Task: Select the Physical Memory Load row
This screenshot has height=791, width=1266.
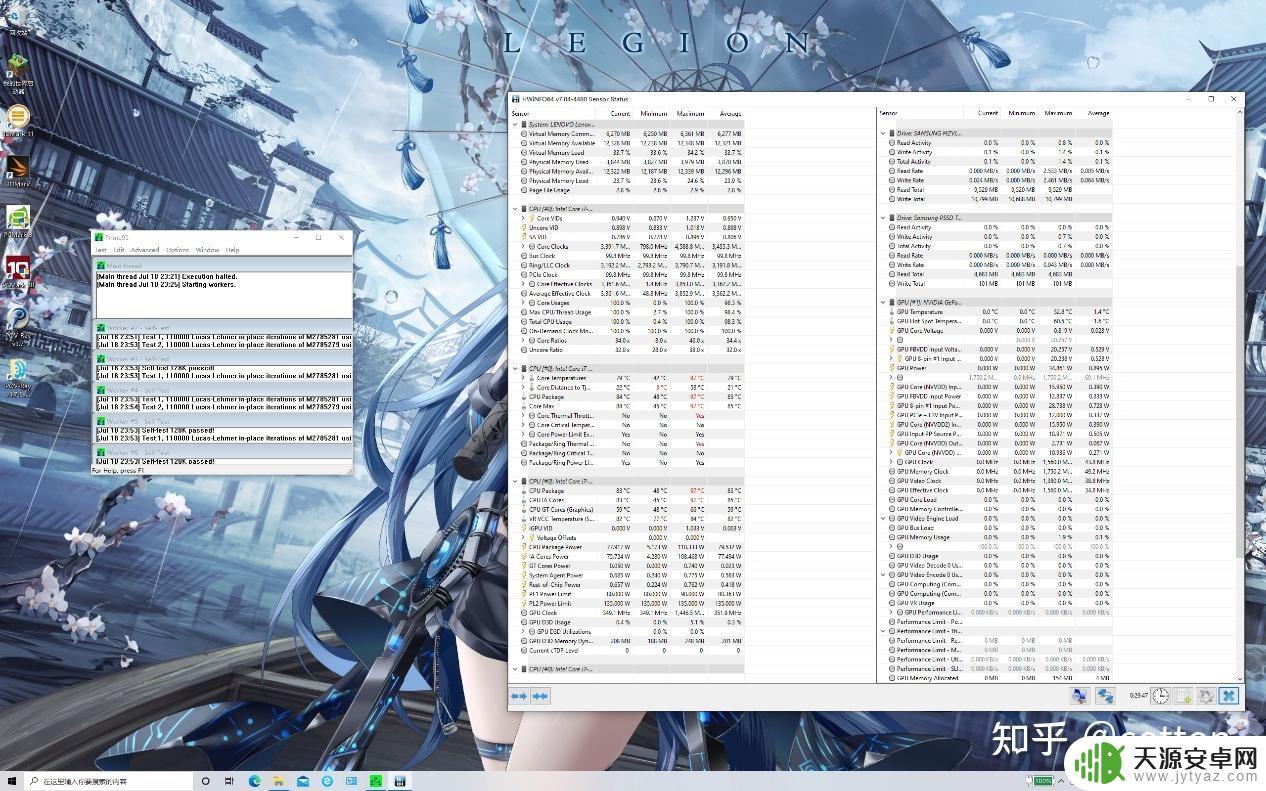Action: 627,181
